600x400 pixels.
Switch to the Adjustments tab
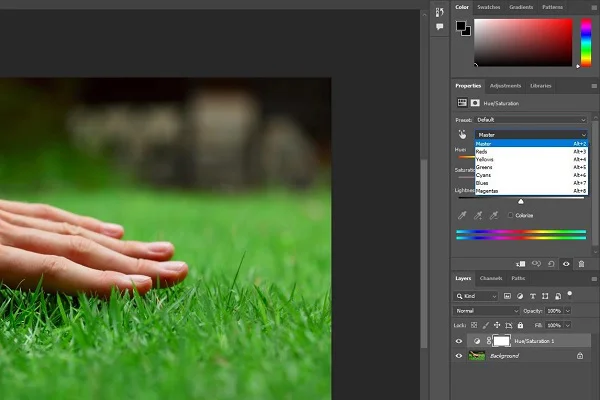tap(505, 86)
